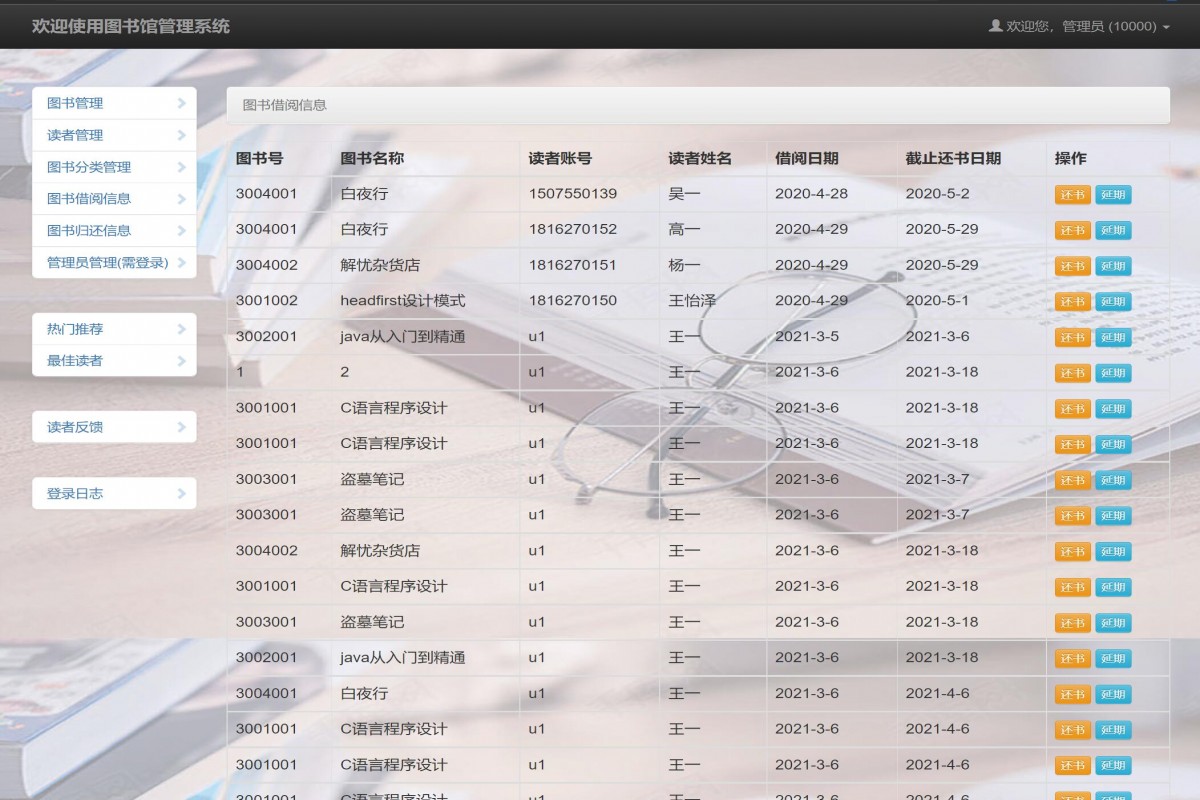Sort by the 借阅日期 column header

point(802,157)
